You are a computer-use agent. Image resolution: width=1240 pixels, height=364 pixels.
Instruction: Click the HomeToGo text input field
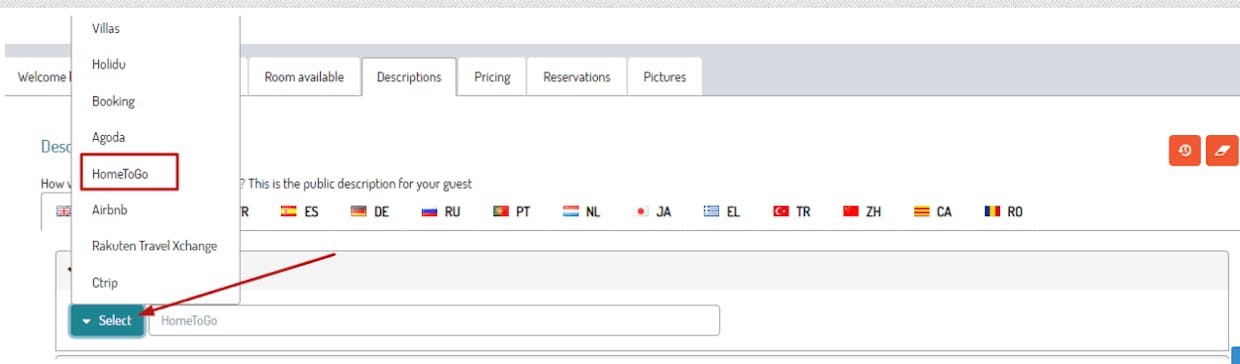tap(434, 320)
